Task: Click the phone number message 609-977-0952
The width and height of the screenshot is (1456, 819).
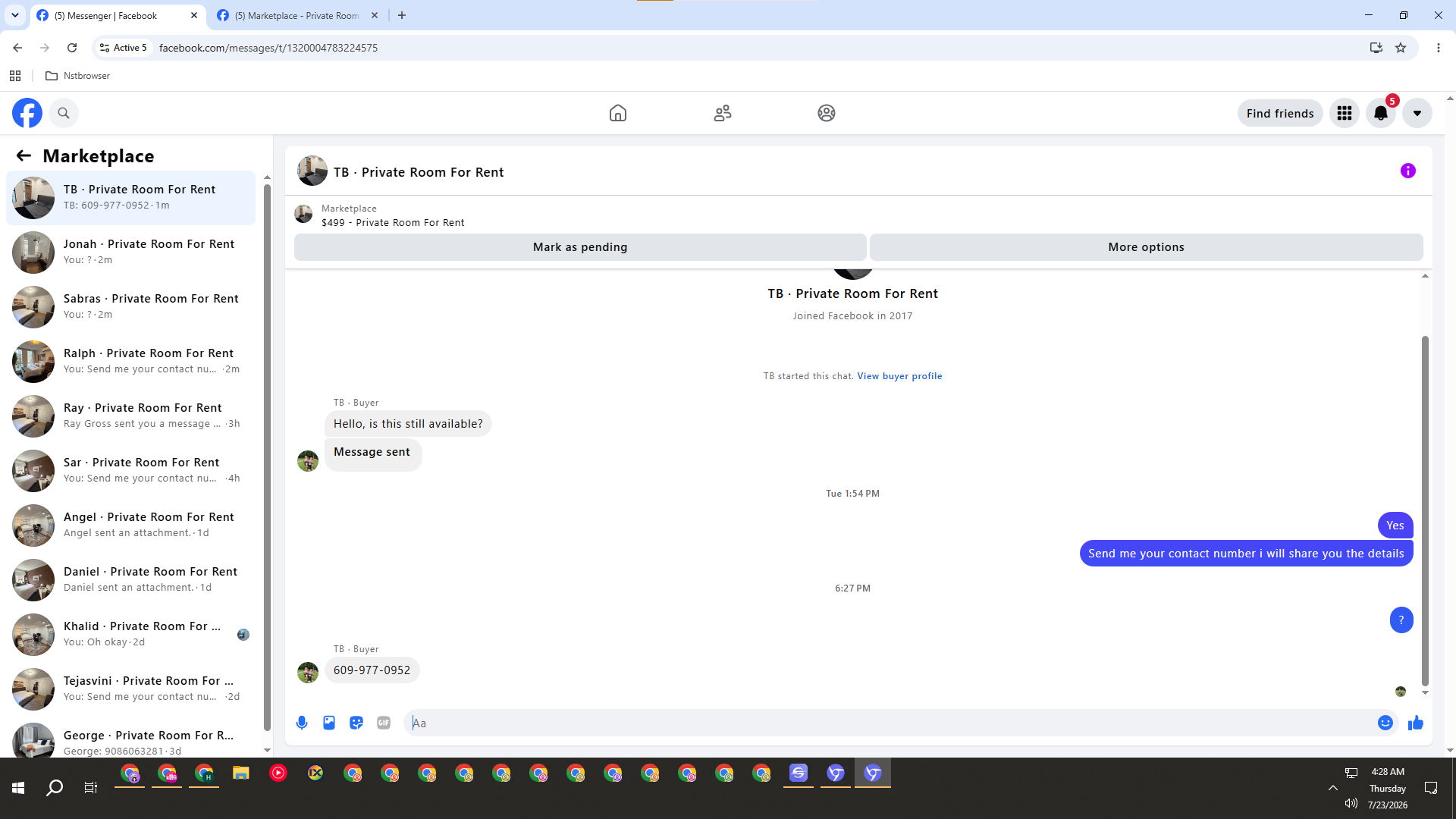Action: 372,670
